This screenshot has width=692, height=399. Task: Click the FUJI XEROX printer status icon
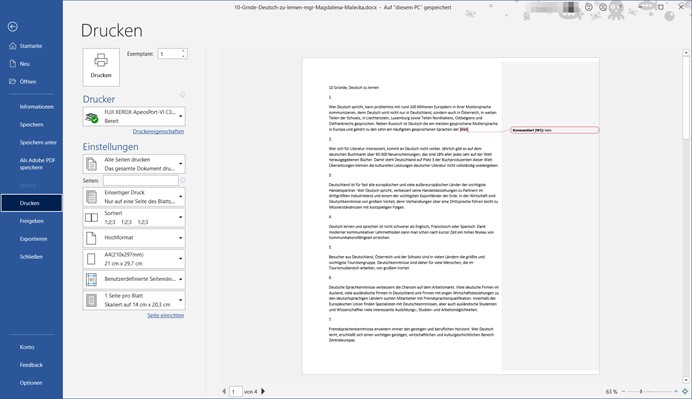[x=91, y=117]
